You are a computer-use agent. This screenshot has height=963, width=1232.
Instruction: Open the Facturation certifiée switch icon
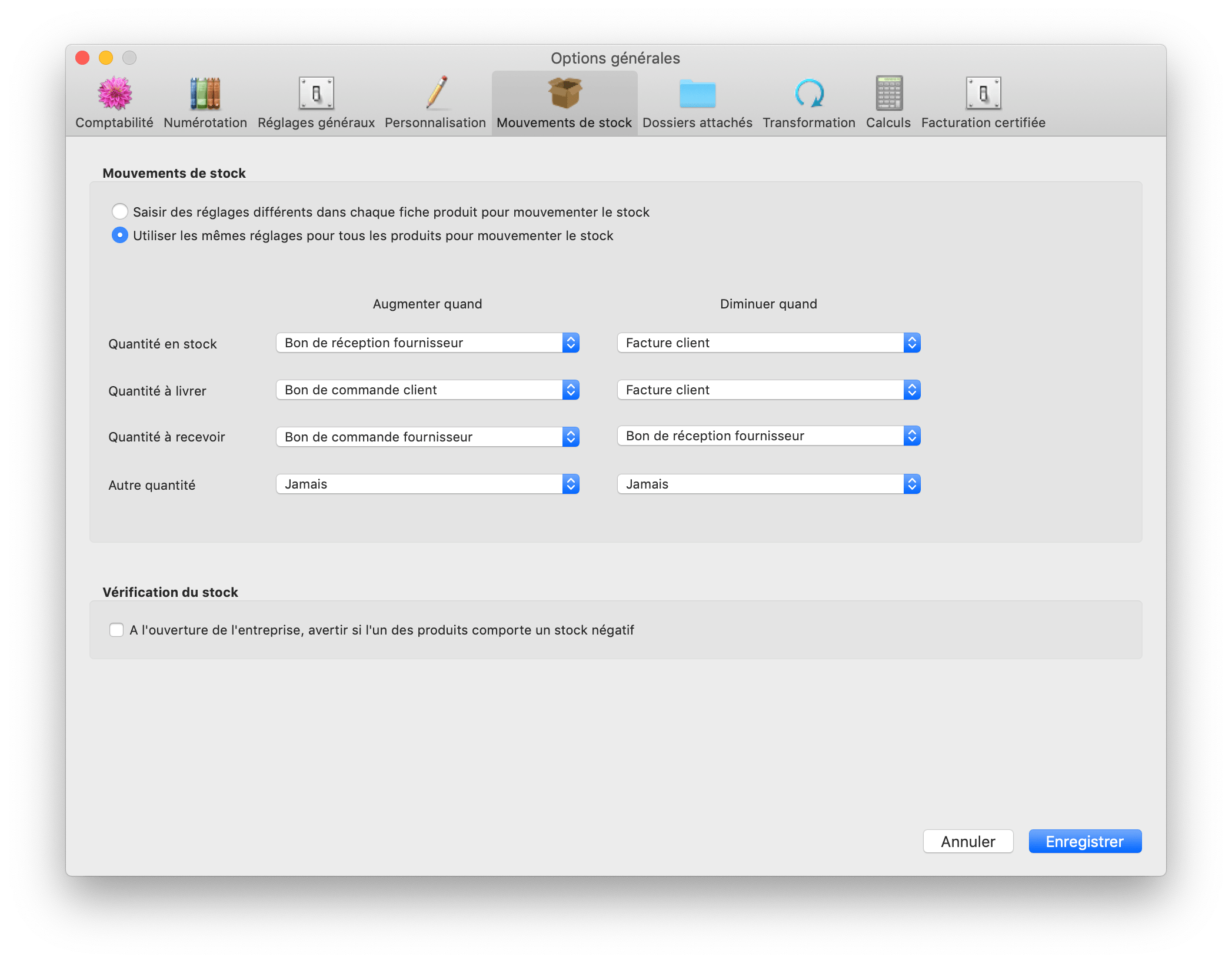click(983, 94)
